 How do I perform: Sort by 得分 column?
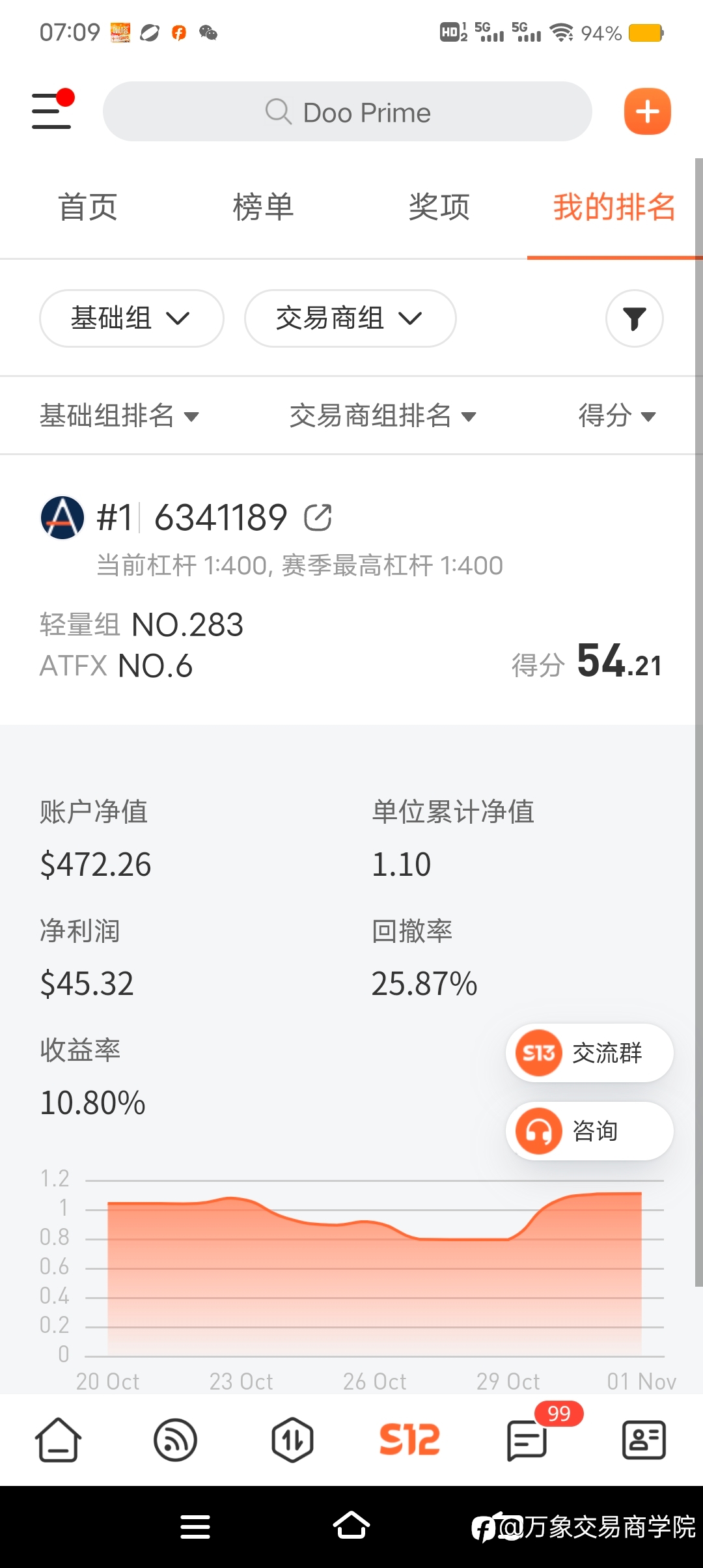617,415
